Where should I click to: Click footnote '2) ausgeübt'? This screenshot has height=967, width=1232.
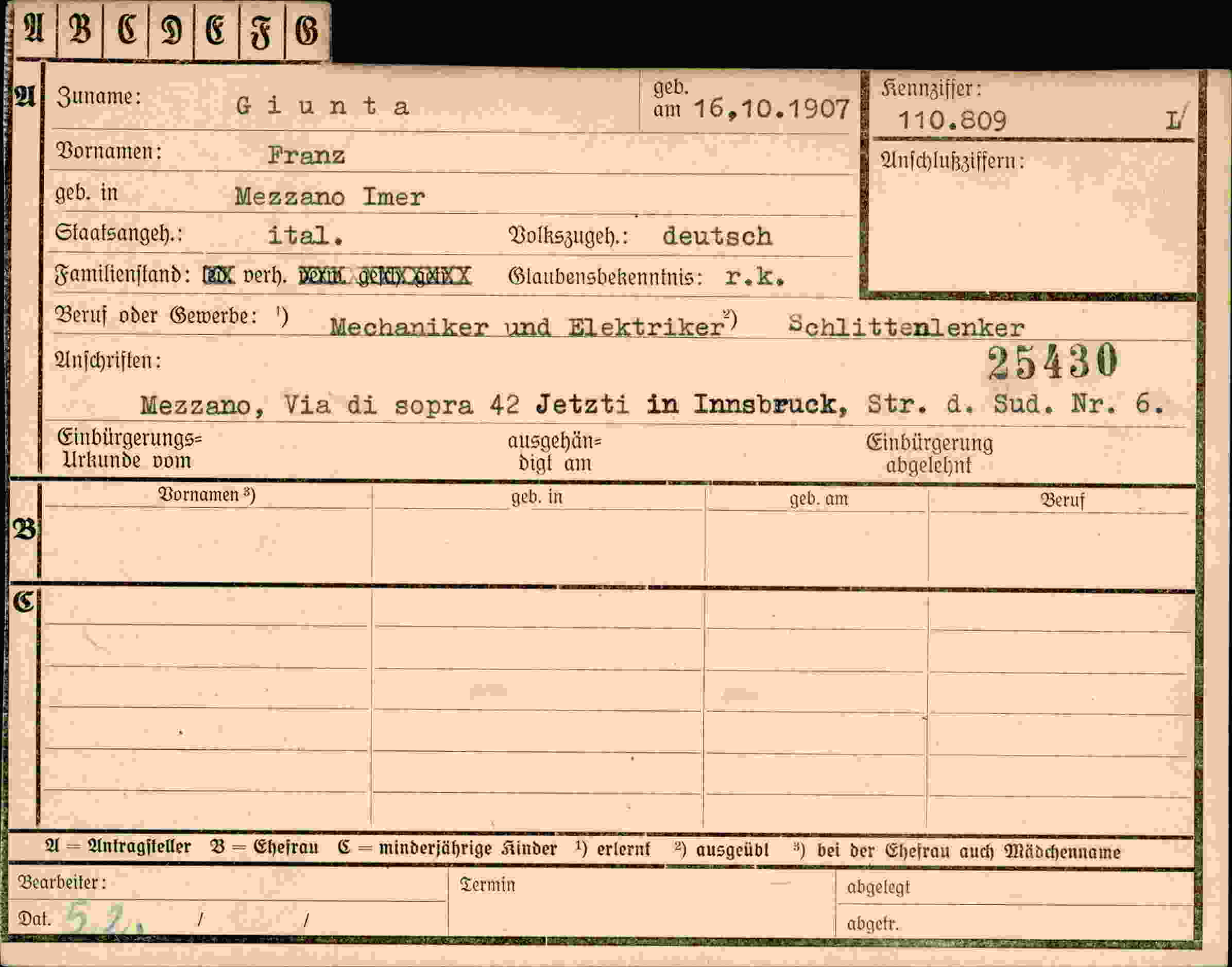721,850
